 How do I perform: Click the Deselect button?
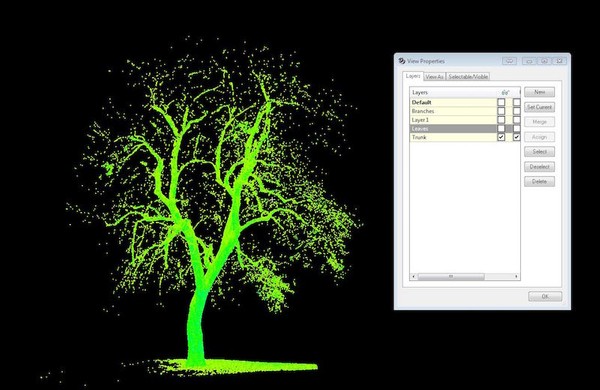[x=540, y=167]
